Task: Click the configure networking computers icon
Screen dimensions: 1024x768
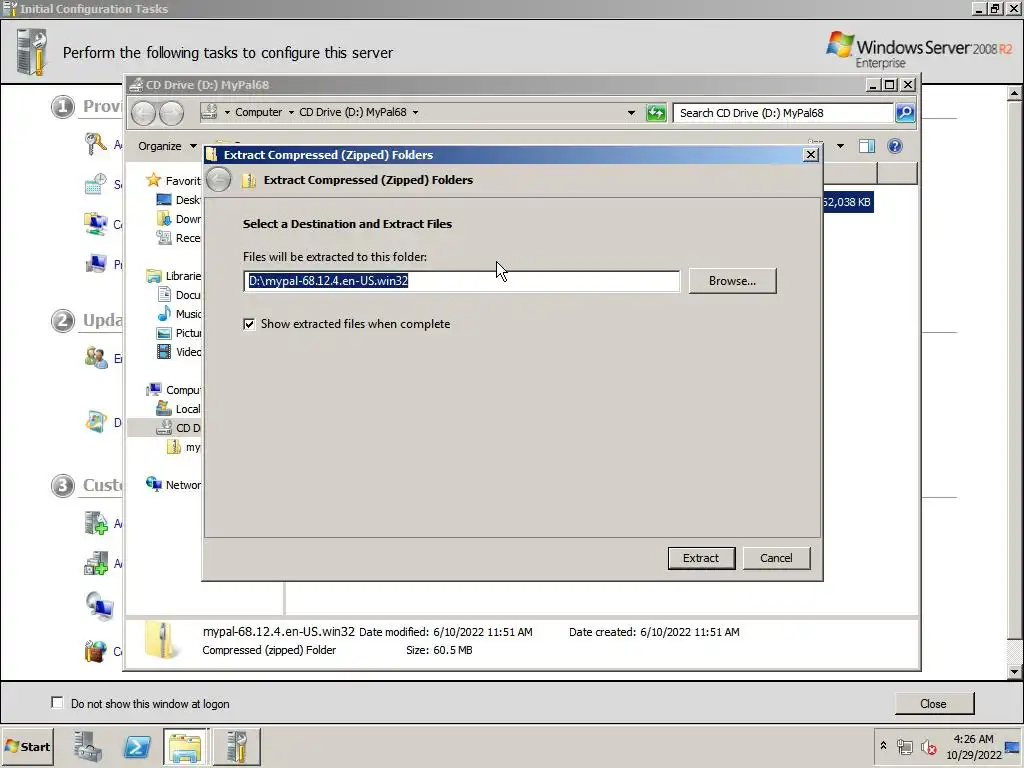Action: pos(96,224)
